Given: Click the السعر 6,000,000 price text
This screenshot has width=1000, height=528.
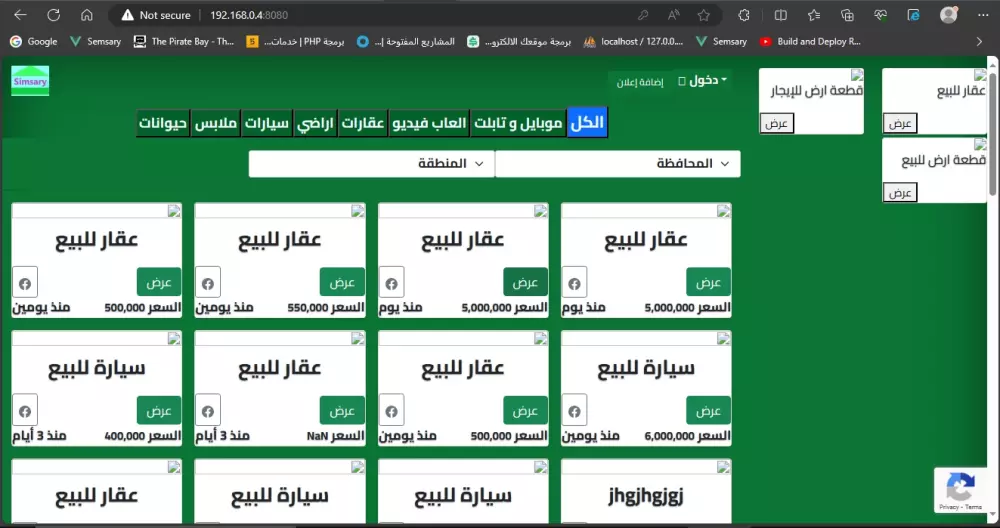Looking at the screenshot, I should click(x=688, y=436).
